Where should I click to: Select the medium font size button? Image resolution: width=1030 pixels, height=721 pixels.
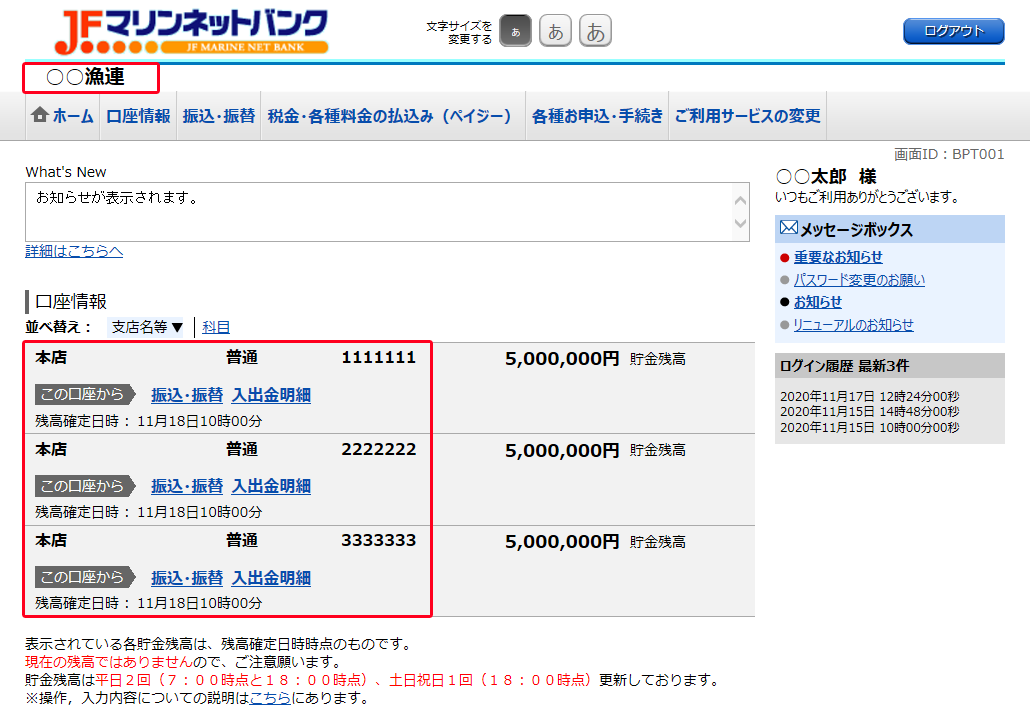[x=555, y=31]
